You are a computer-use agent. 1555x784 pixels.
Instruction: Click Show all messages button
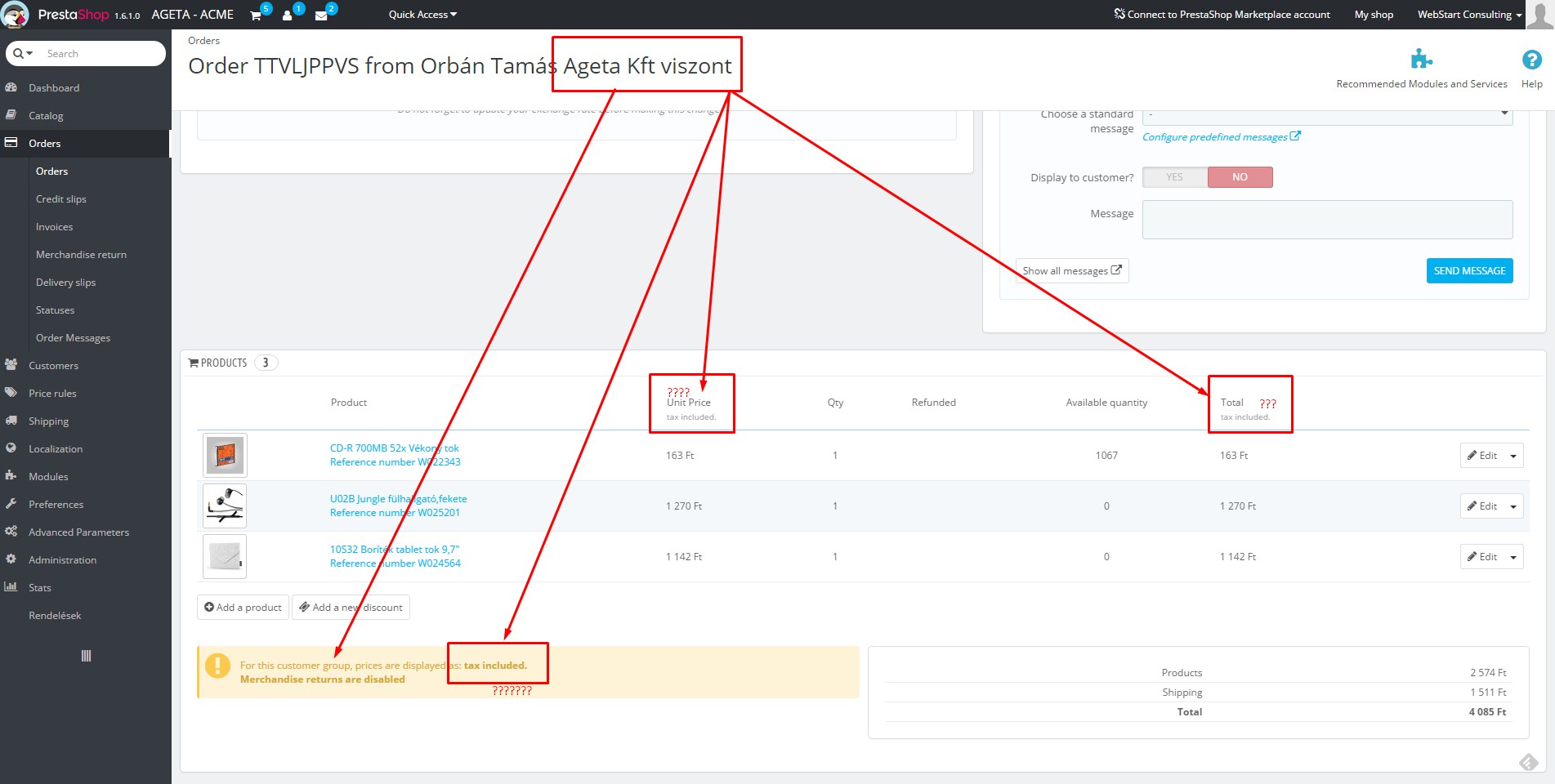[1071, 271]
